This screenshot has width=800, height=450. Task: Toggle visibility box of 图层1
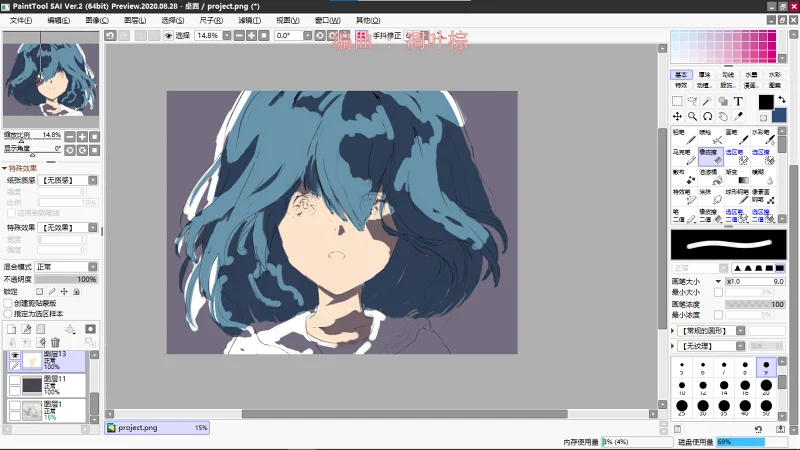[x=15, y=405]
